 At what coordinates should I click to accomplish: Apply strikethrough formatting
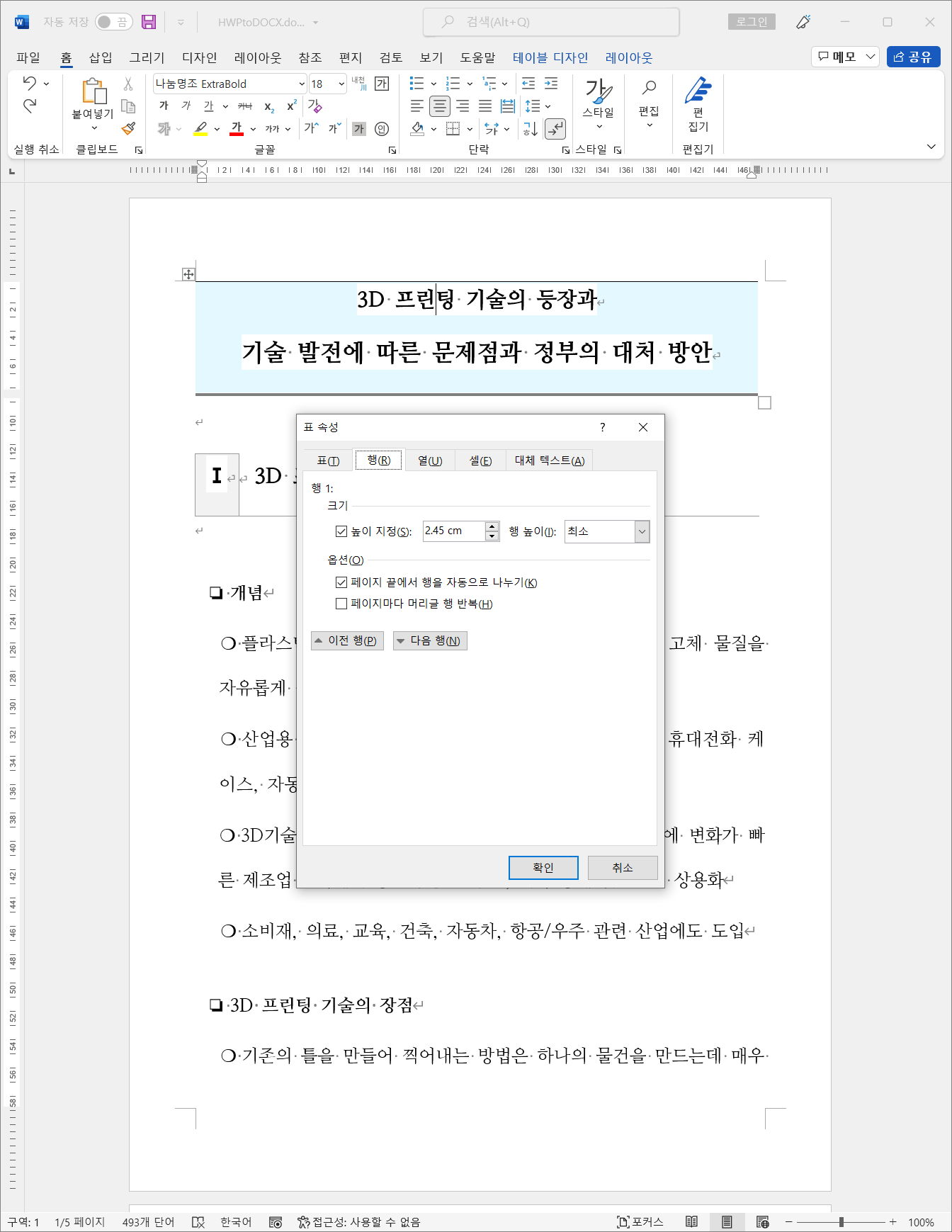(x=245, y=106)
